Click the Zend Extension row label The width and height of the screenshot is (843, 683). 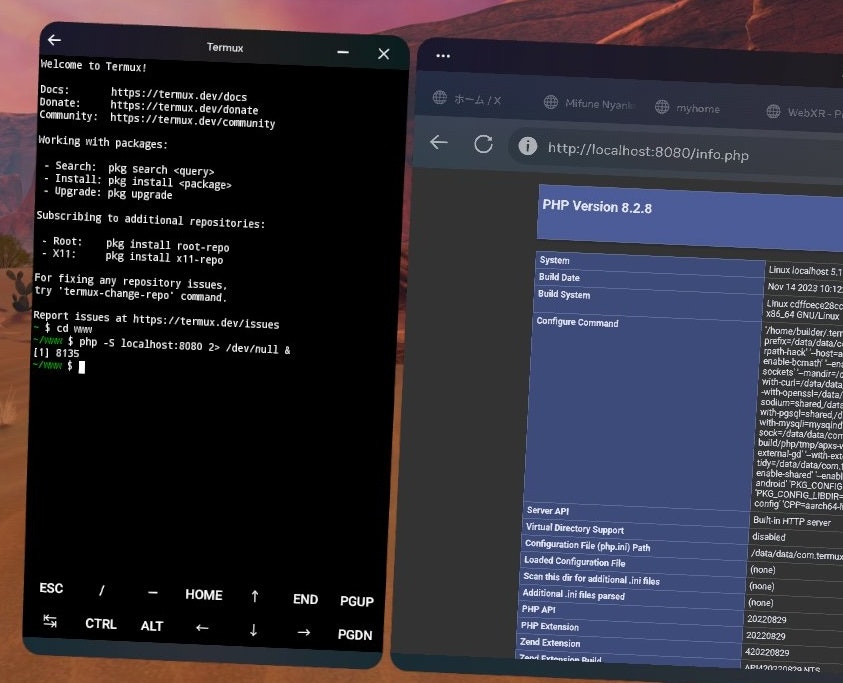click(549, 643)
